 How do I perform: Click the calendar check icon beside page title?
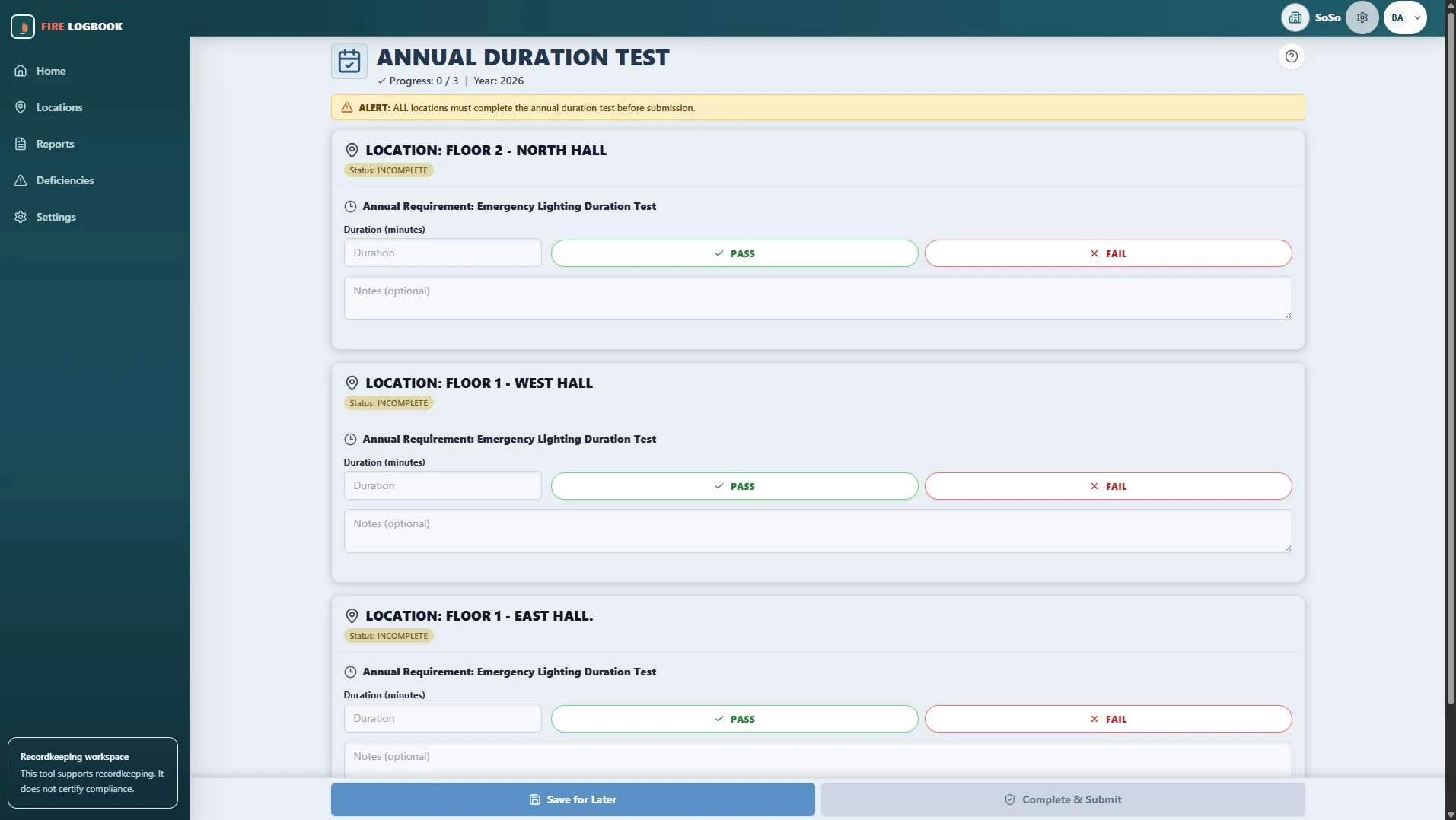point(349,61)
